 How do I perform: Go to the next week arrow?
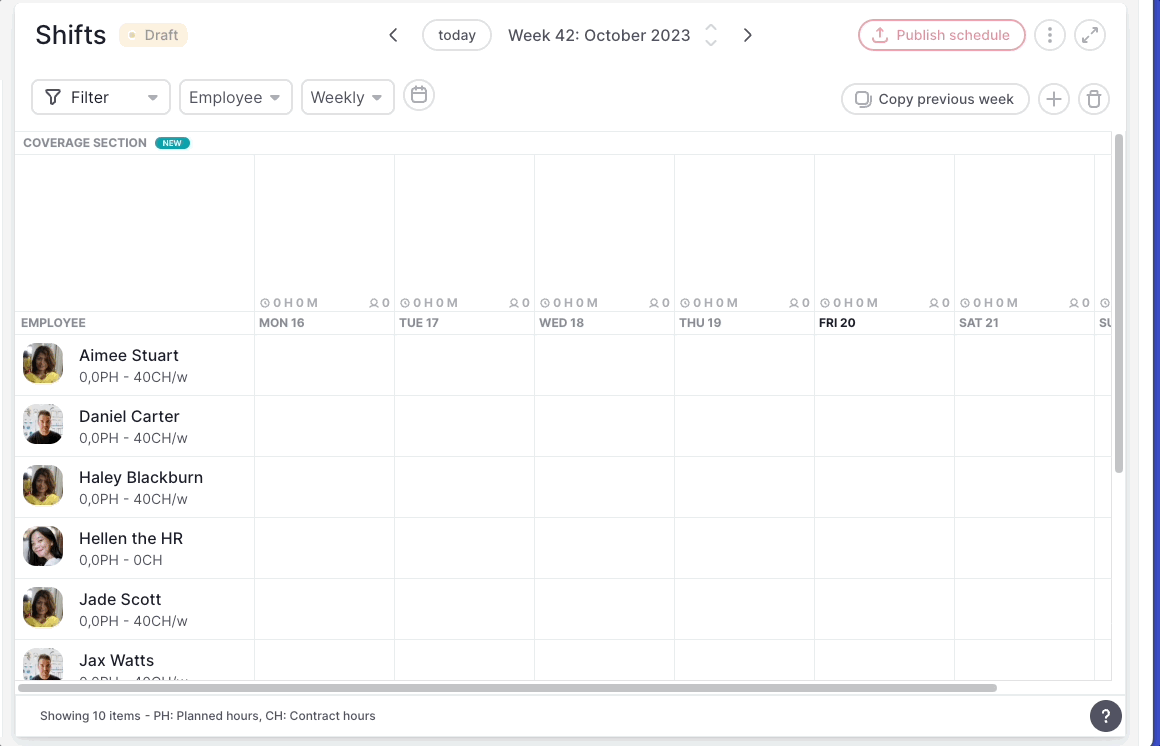pyautogui.click(x=747, y=35)
